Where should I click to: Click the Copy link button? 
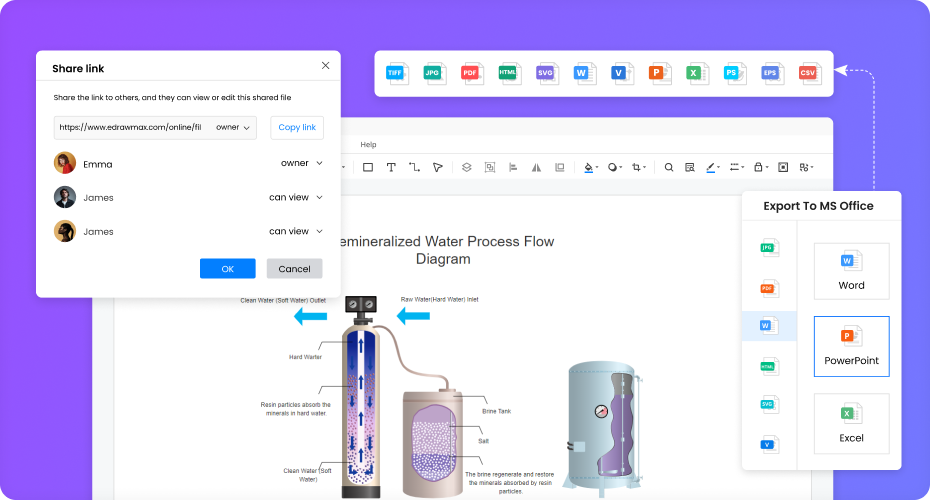297,127
